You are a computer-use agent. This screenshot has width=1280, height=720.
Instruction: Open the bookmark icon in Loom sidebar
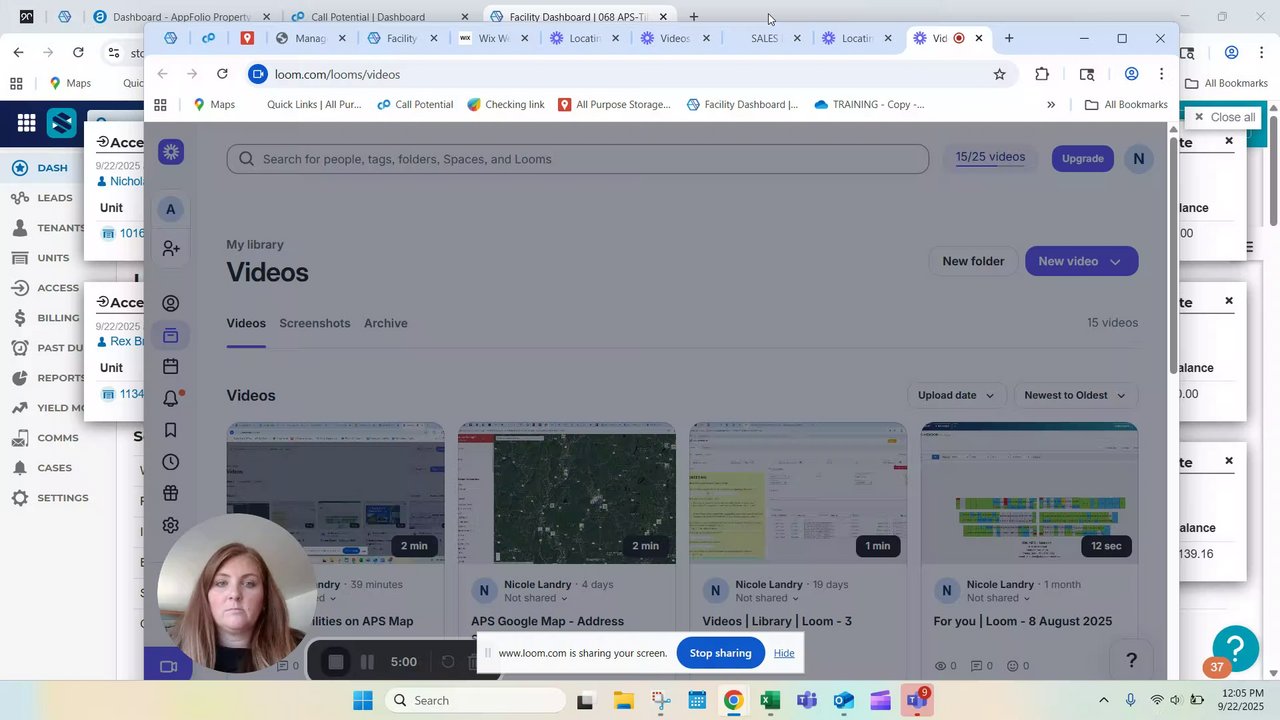(x=171, y=430)
